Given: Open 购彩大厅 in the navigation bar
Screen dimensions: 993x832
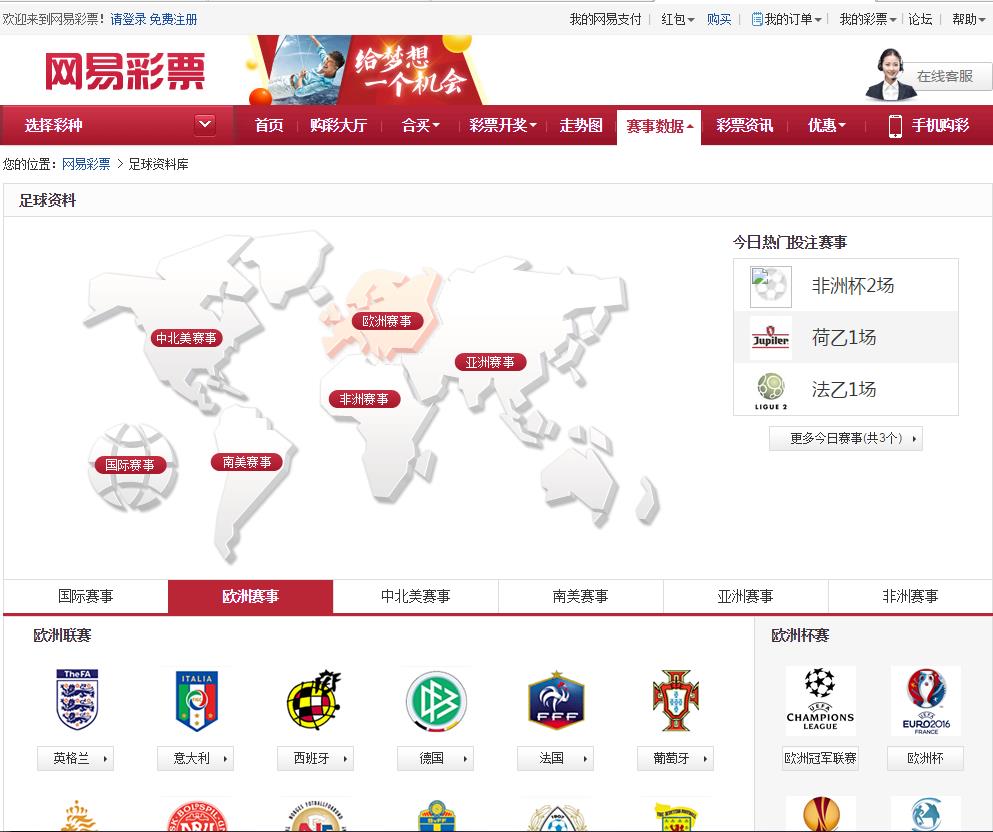Looking at the screenshot, I should tap(339, 125).
